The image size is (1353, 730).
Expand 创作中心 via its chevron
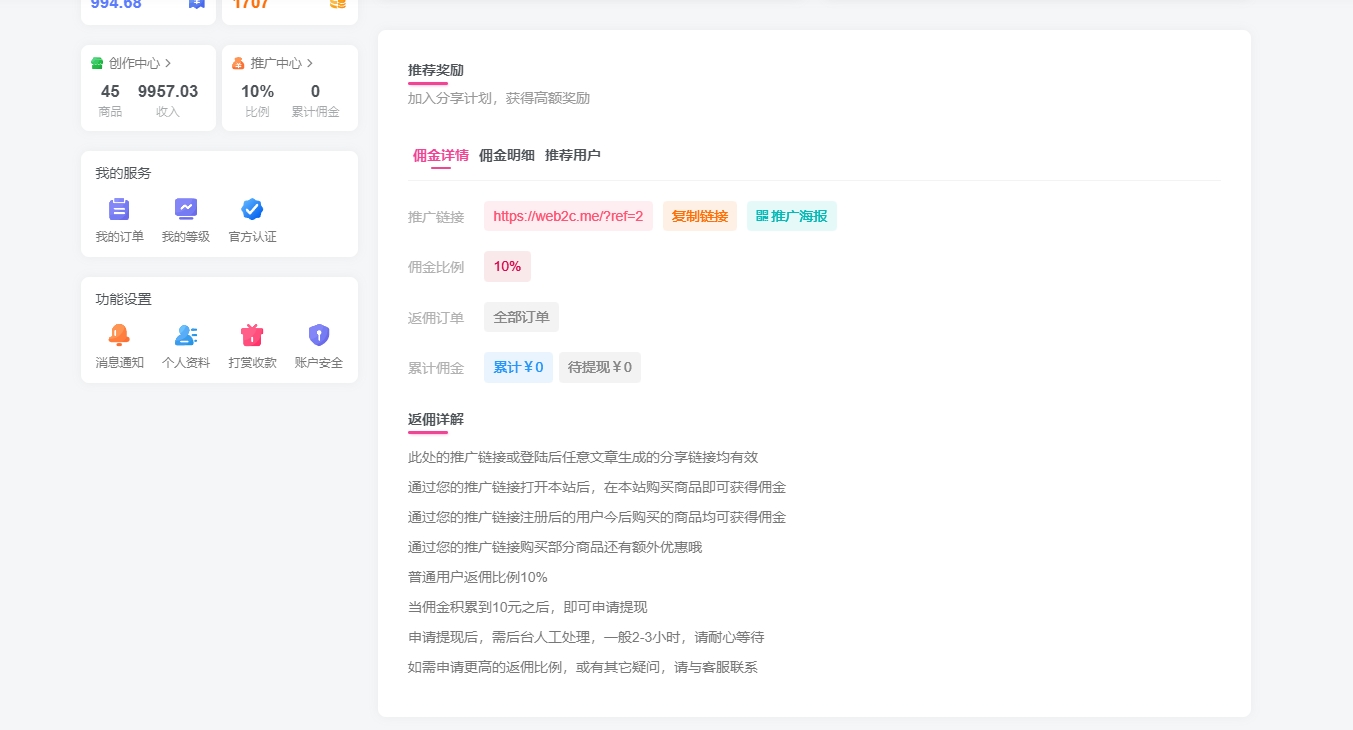(167, 63)
